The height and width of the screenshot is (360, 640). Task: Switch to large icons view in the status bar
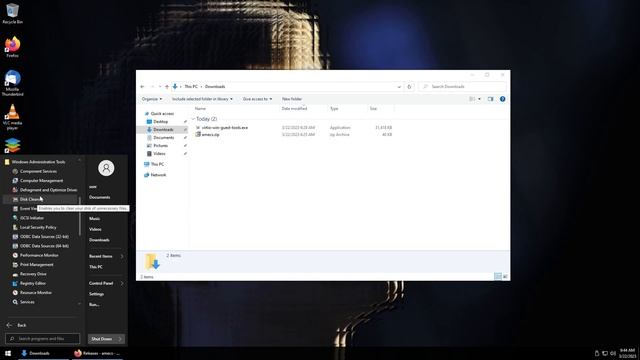pyautogui.click(x=505, y=277)
